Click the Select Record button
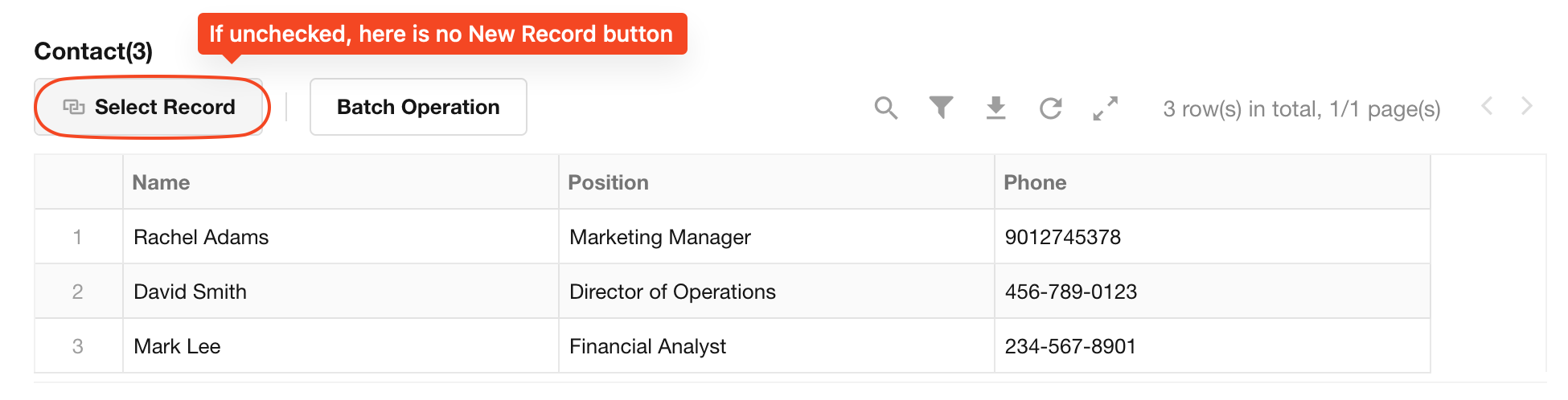This screenshot has height=400, width=1568. 150,107
